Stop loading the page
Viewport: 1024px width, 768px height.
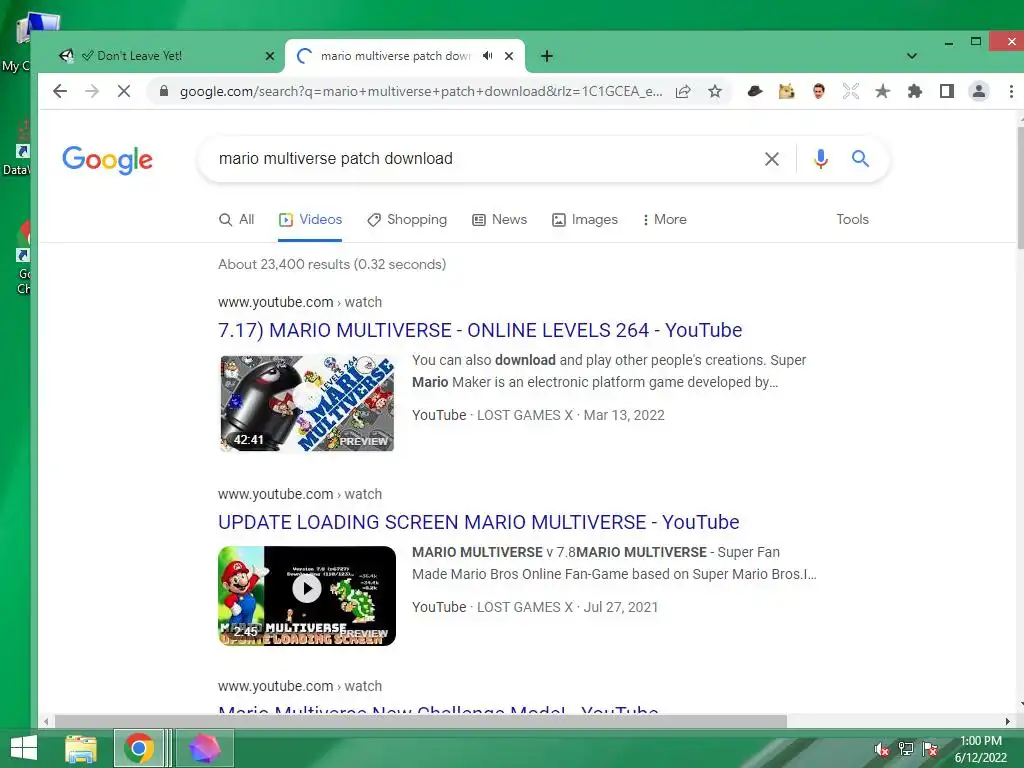pyautogui.click(x=123, y=91)
